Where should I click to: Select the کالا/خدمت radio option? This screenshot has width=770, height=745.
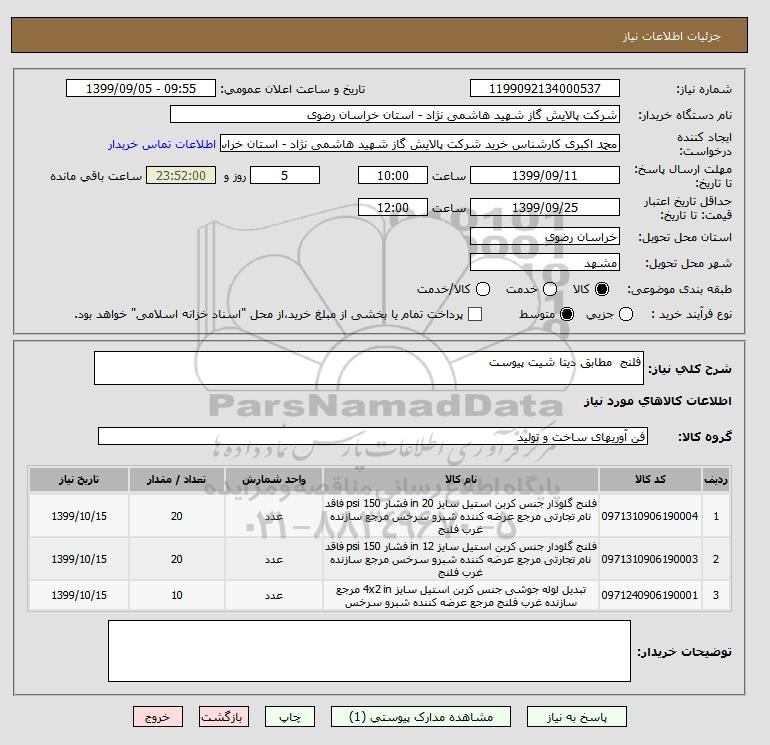483,289
